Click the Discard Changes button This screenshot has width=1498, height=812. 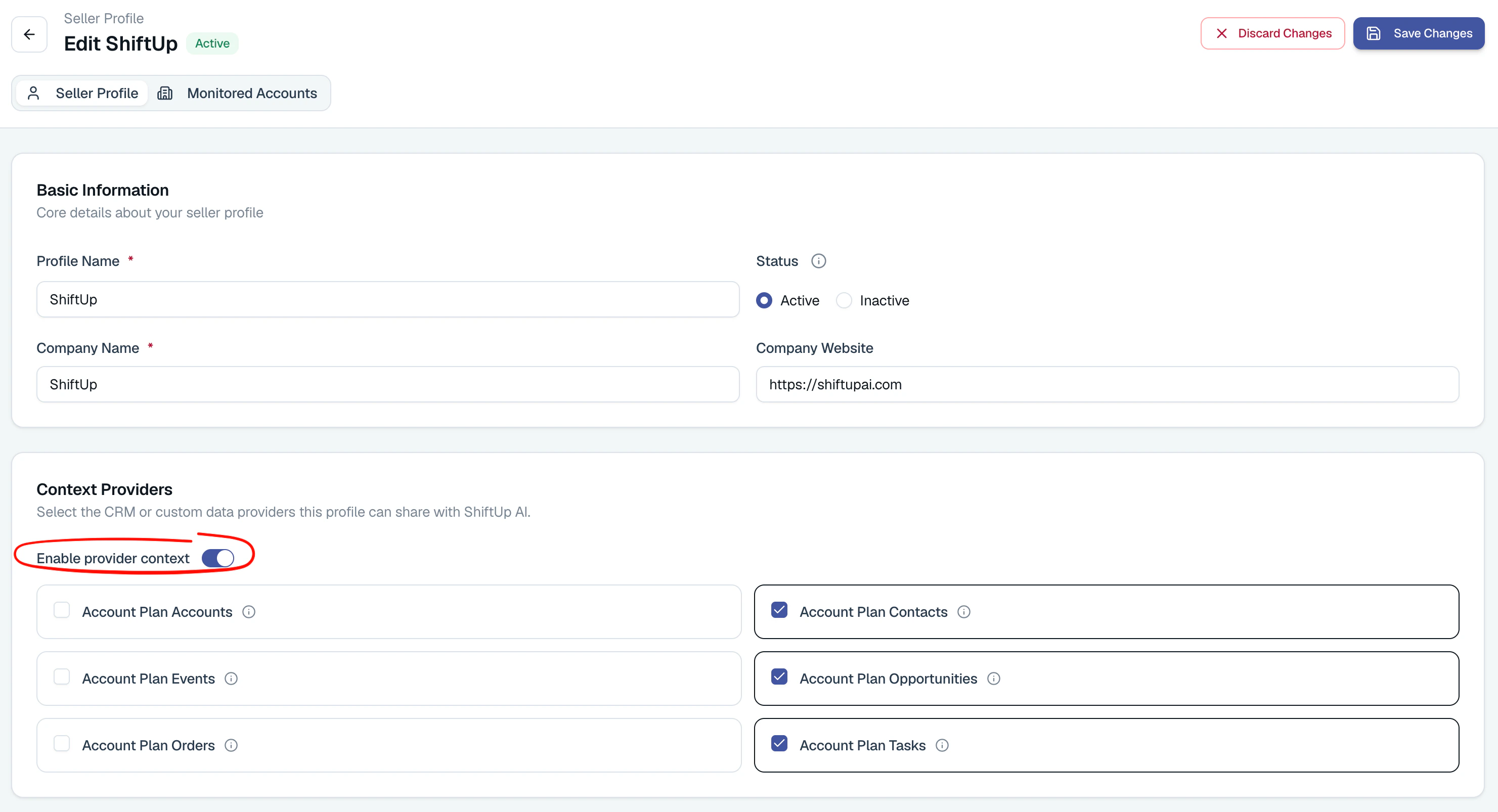(1272, 33)
